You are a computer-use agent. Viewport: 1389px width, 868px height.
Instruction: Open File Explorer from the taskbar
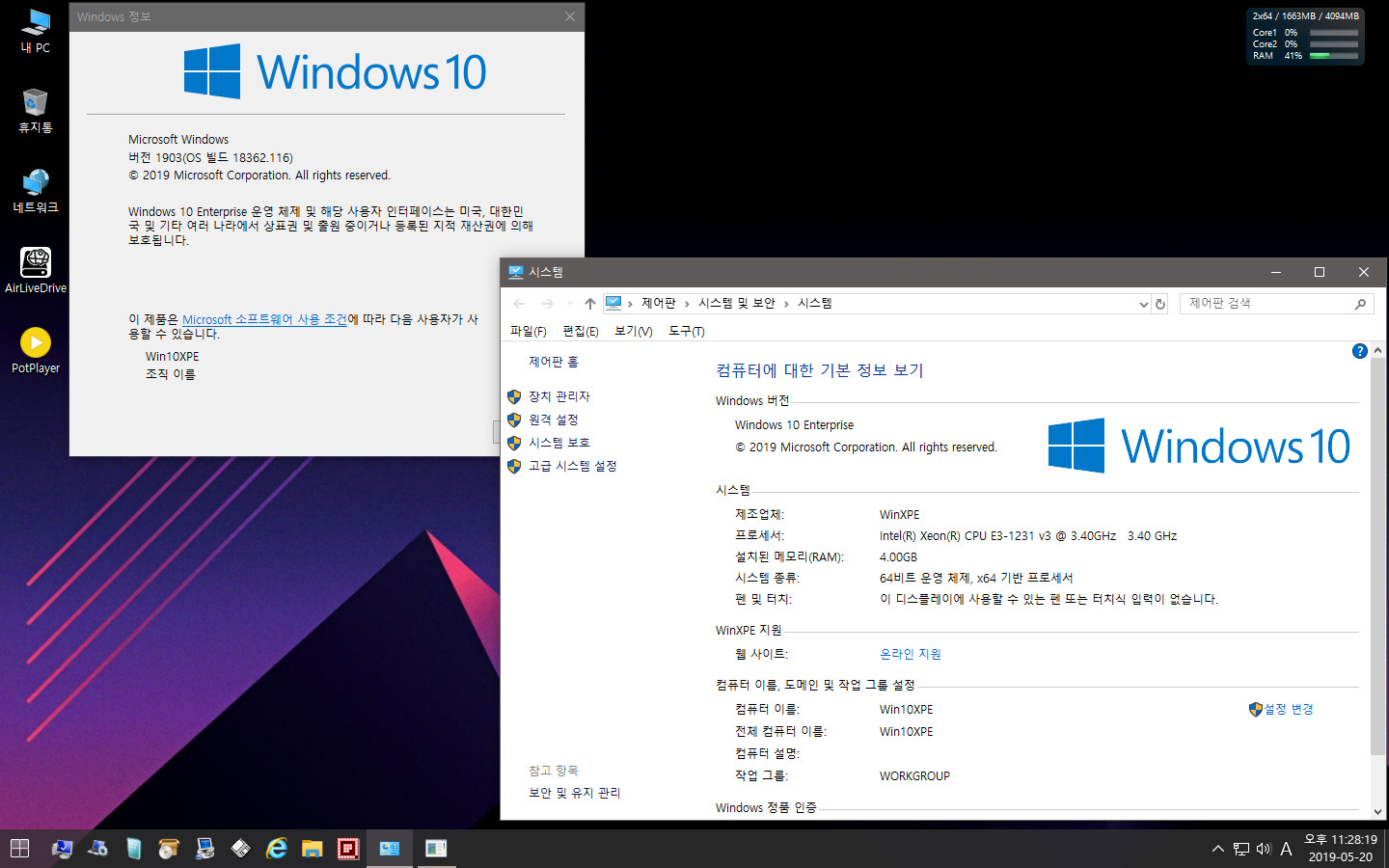tap(312, 849)
